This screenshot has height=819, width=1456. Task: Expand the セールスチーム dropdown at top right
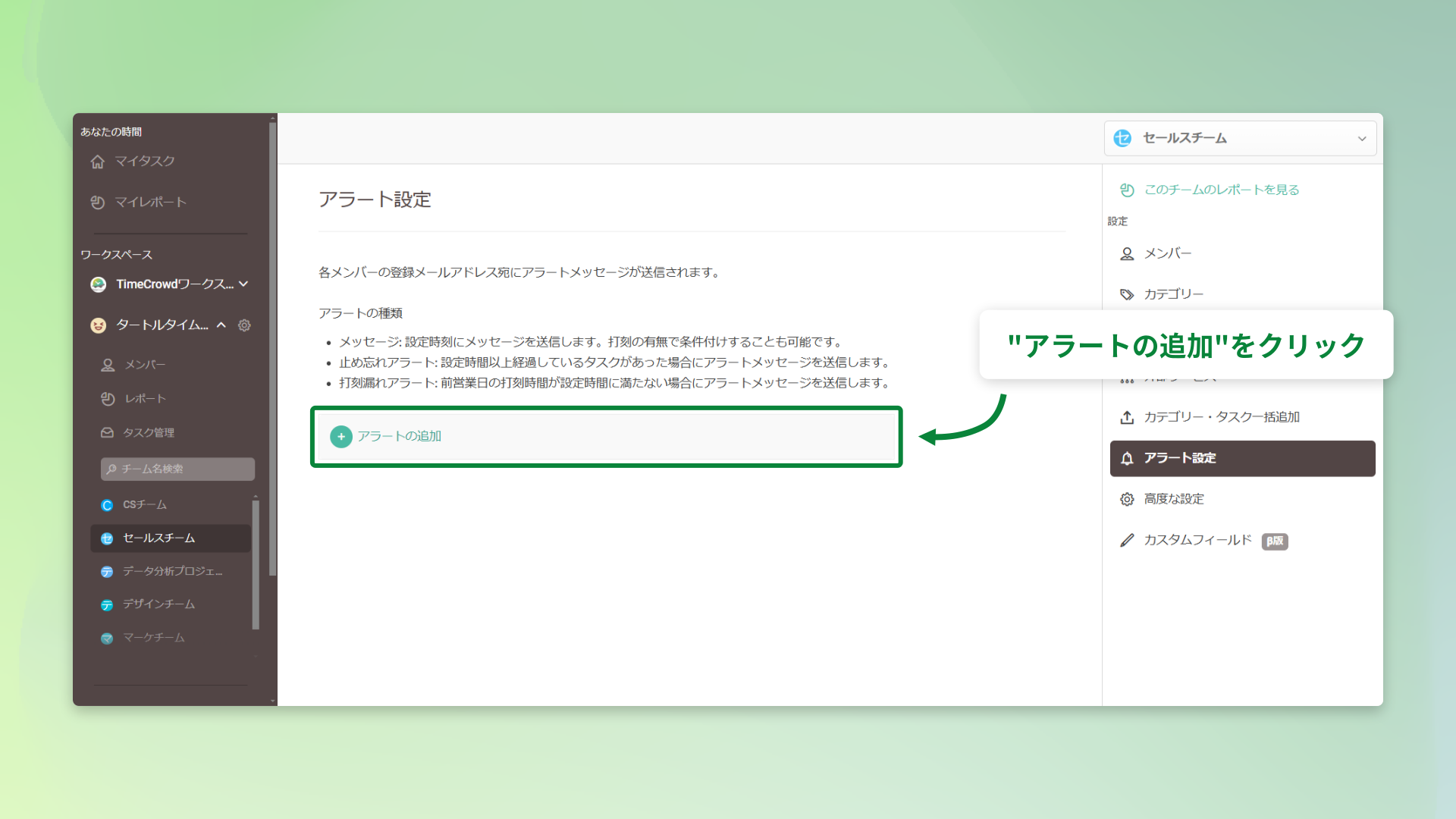tap(1361, 138)
